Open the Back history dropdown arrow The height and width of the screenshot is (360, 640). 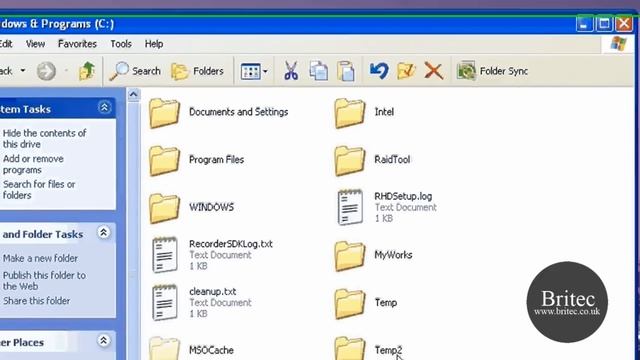coord(23,71)
